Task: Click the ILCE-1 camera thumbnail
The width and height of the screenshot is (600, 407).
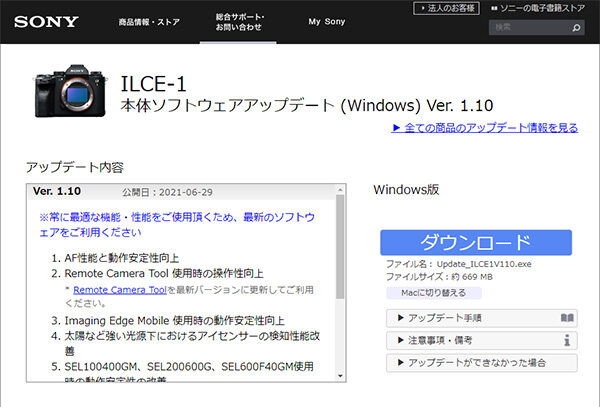Action: point(70,91)
